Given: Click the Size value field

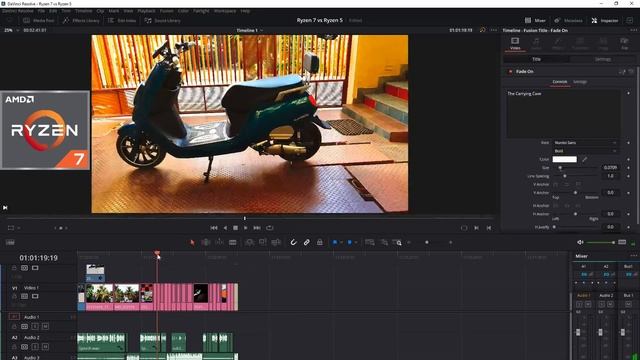Looking at the screenshot, I should (x=610, y=168).
